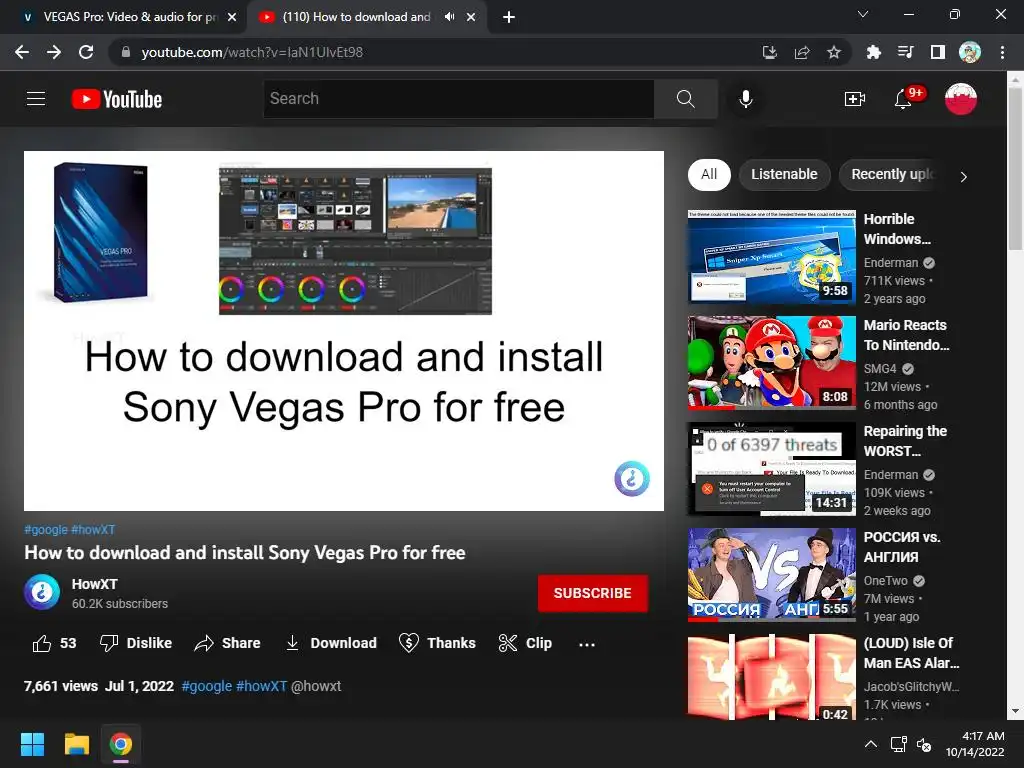Click the video player
1024x768 pixels.
(x=344, y=331)
